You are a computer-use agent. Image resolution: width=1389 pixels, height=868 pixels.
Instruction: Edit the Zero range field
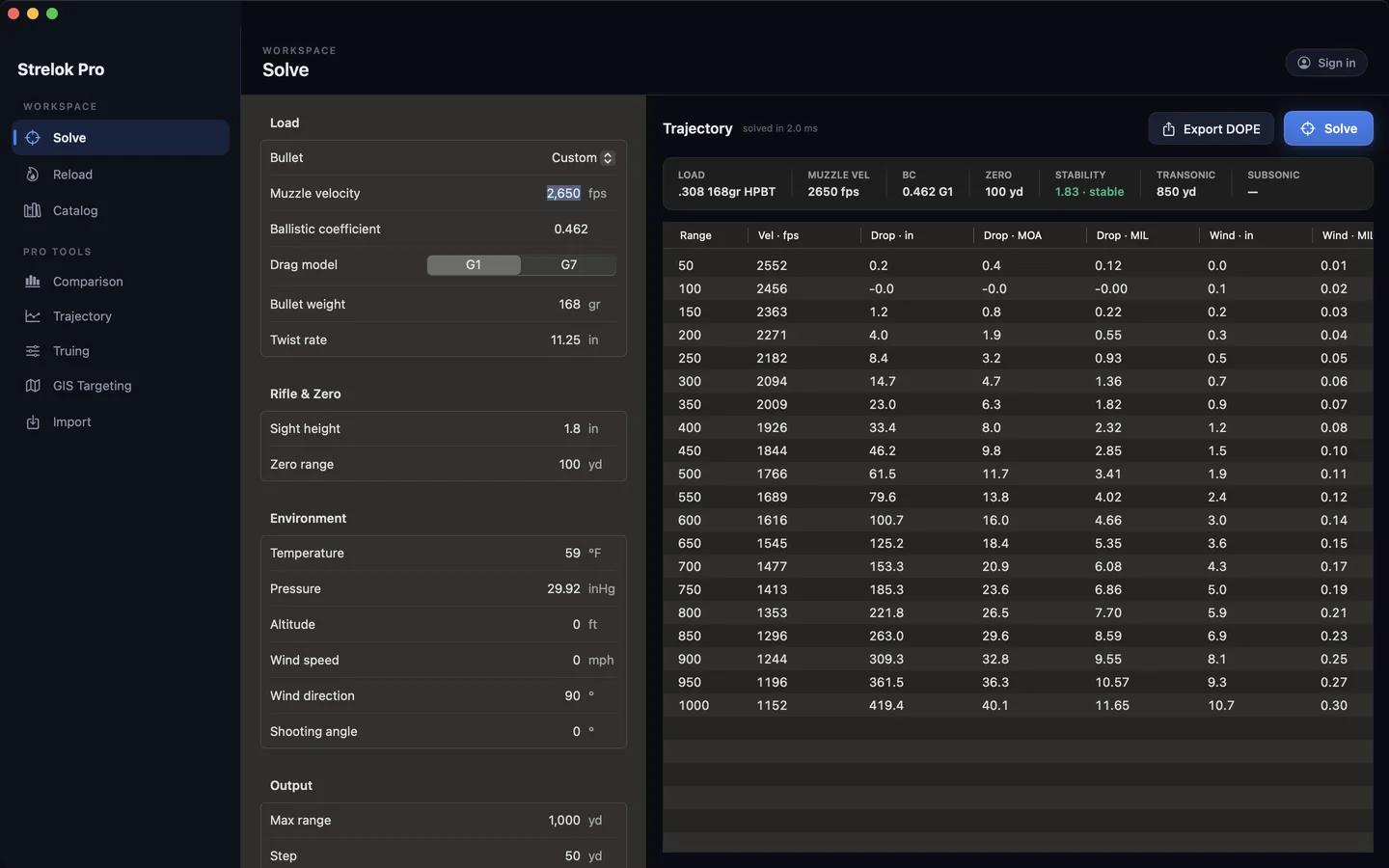point(569,464)
